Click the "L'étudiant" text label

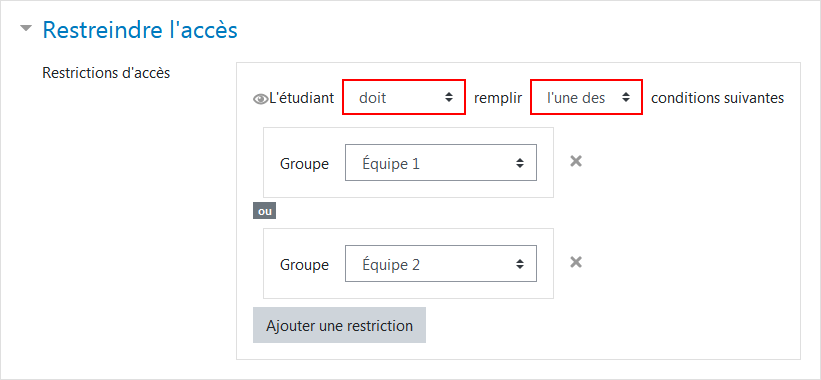(302, 98)
